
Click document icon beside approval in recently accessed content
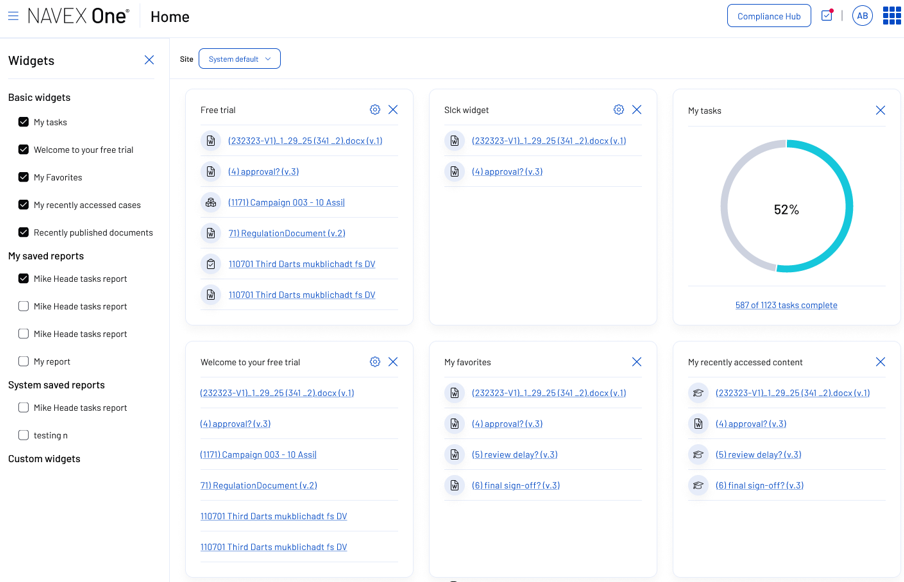(x=698, y=424)
